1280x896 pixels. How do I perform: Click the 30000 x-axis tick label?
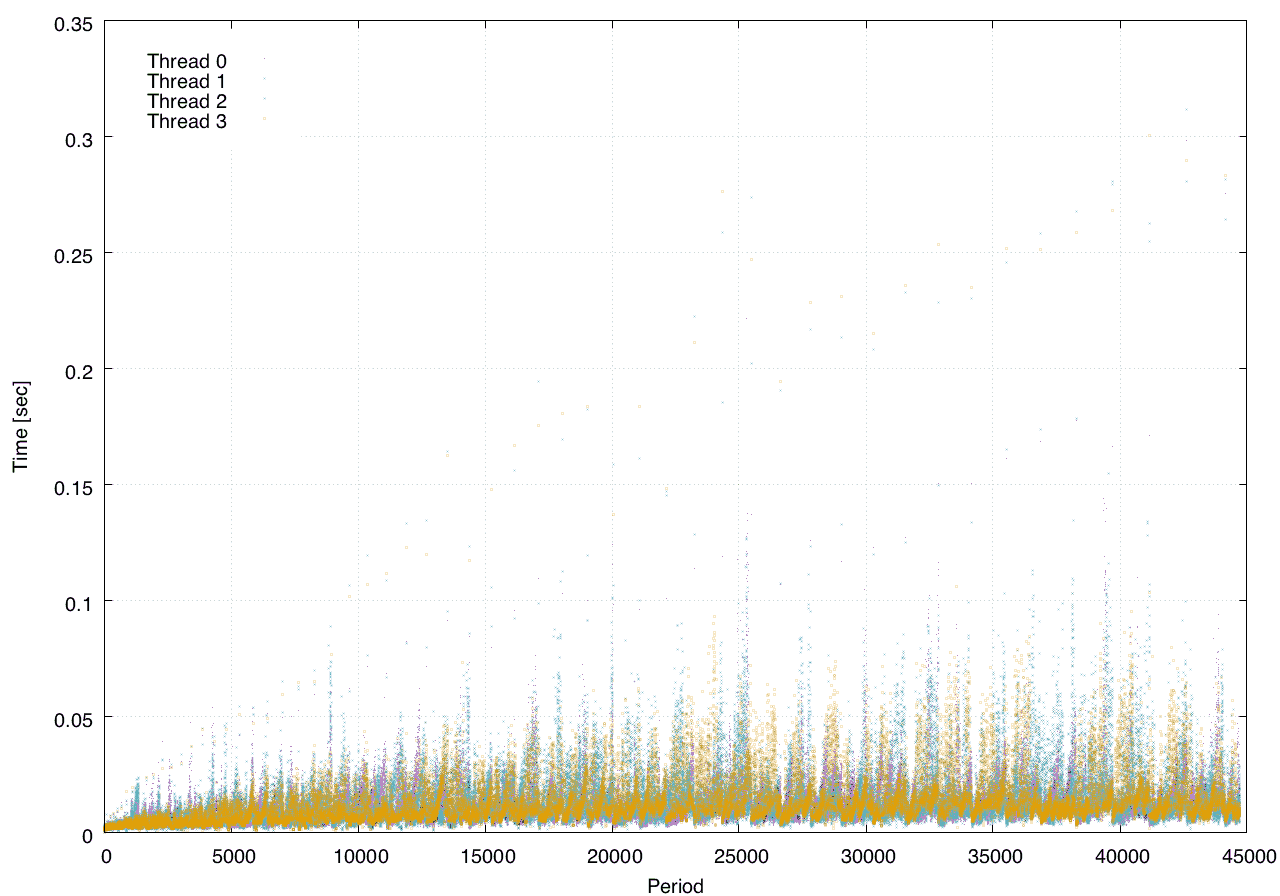tap(865, 856)
